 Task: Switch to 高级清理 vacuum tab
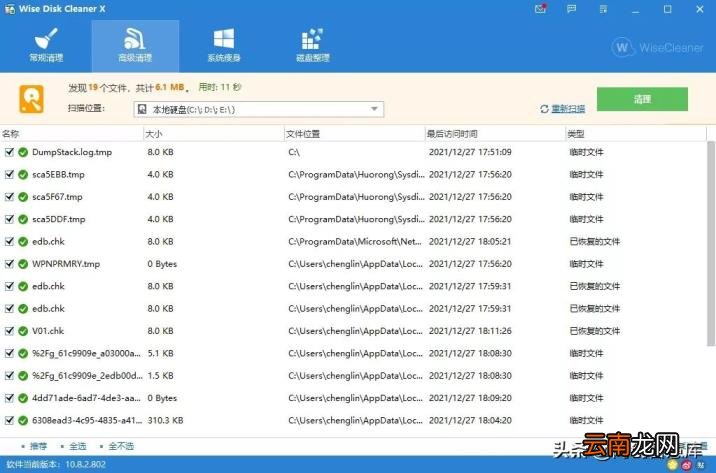135,46
